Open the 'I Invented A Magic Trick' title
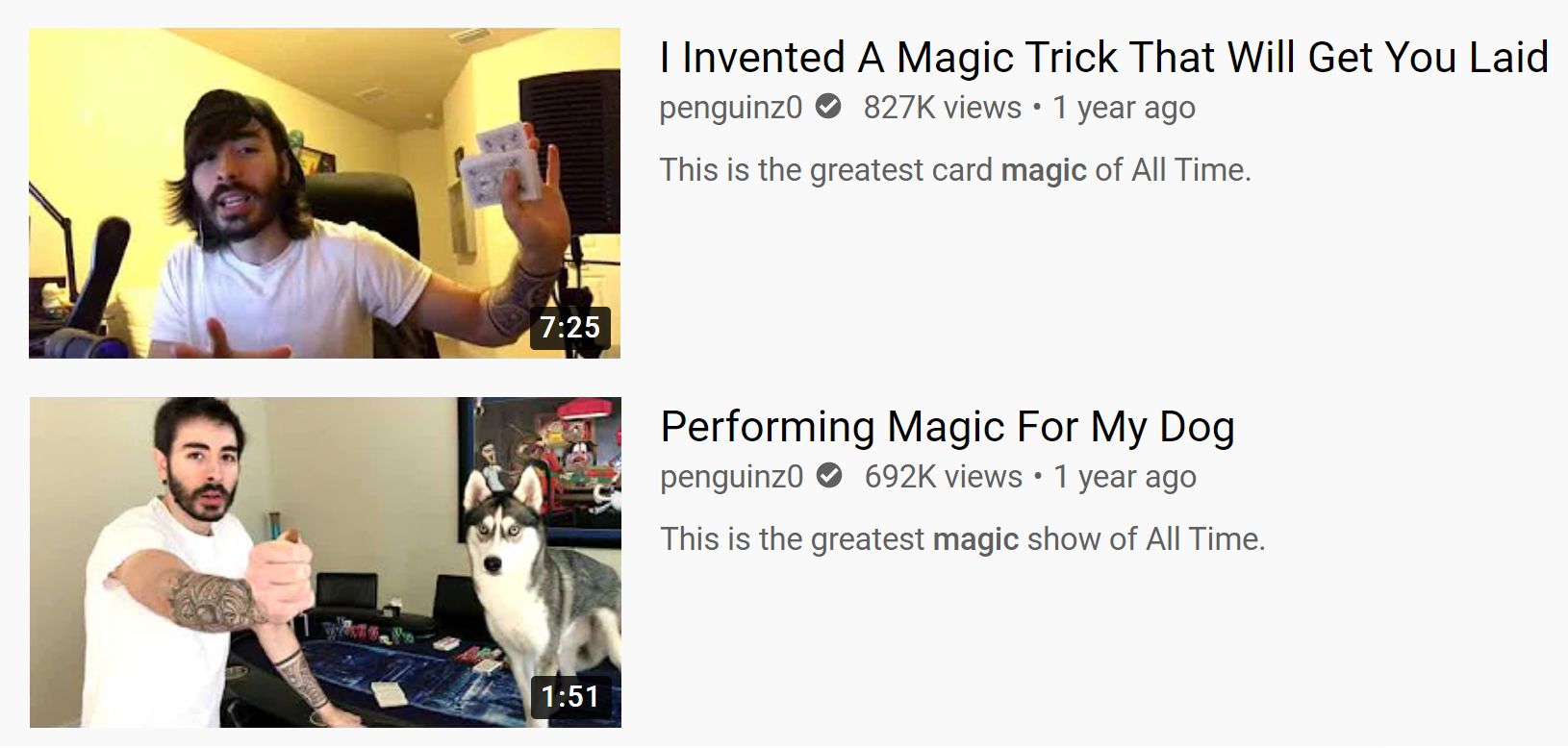The height and width of the screenshot is (748, 1568). pyautogui.click(x=1103, y=57)
